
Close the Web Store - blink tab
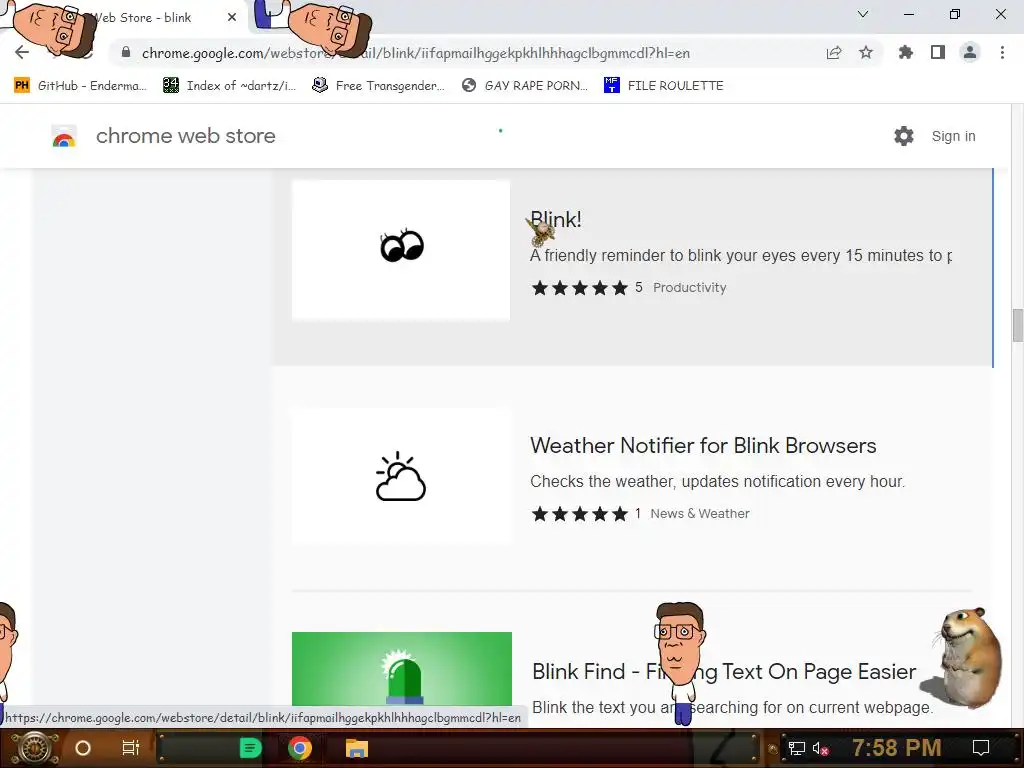pyautogui.click(x=232, y=18)
